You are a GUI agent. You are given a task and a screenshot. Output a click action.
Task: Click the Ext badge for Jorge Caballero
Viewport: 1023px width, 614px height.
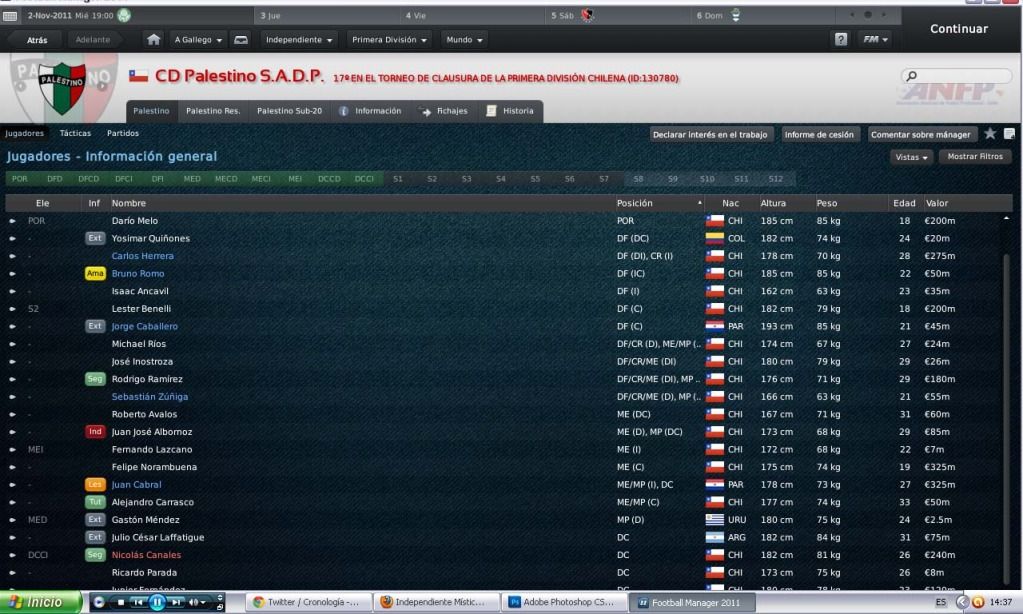click(95, 326)
